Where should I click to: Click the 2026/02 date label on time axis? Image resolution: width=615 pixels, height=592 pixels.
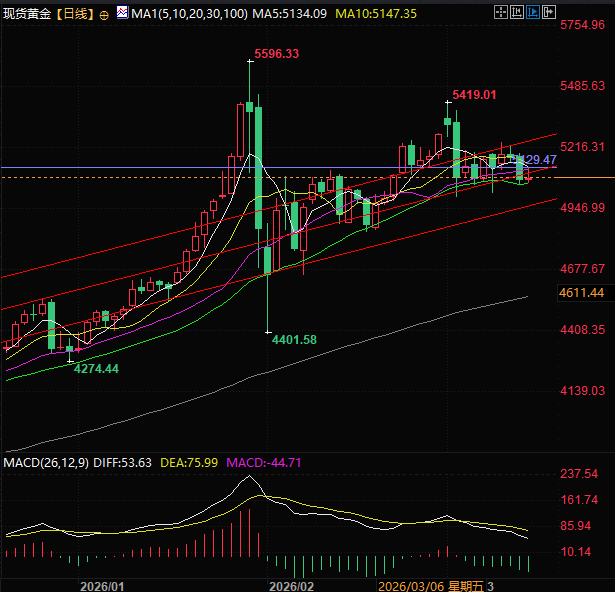291,586
